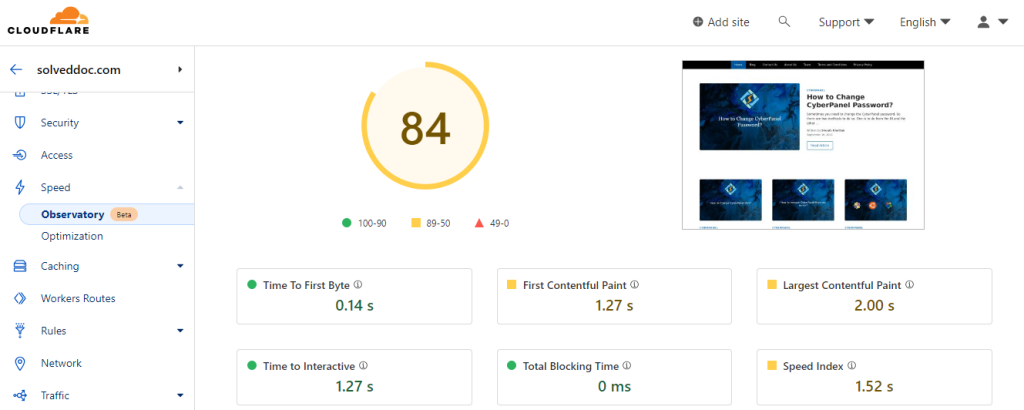The height and width of the screenshot is (410, 1024).
Task: Click the Time To First Byte card
Action: coord(354,296)
